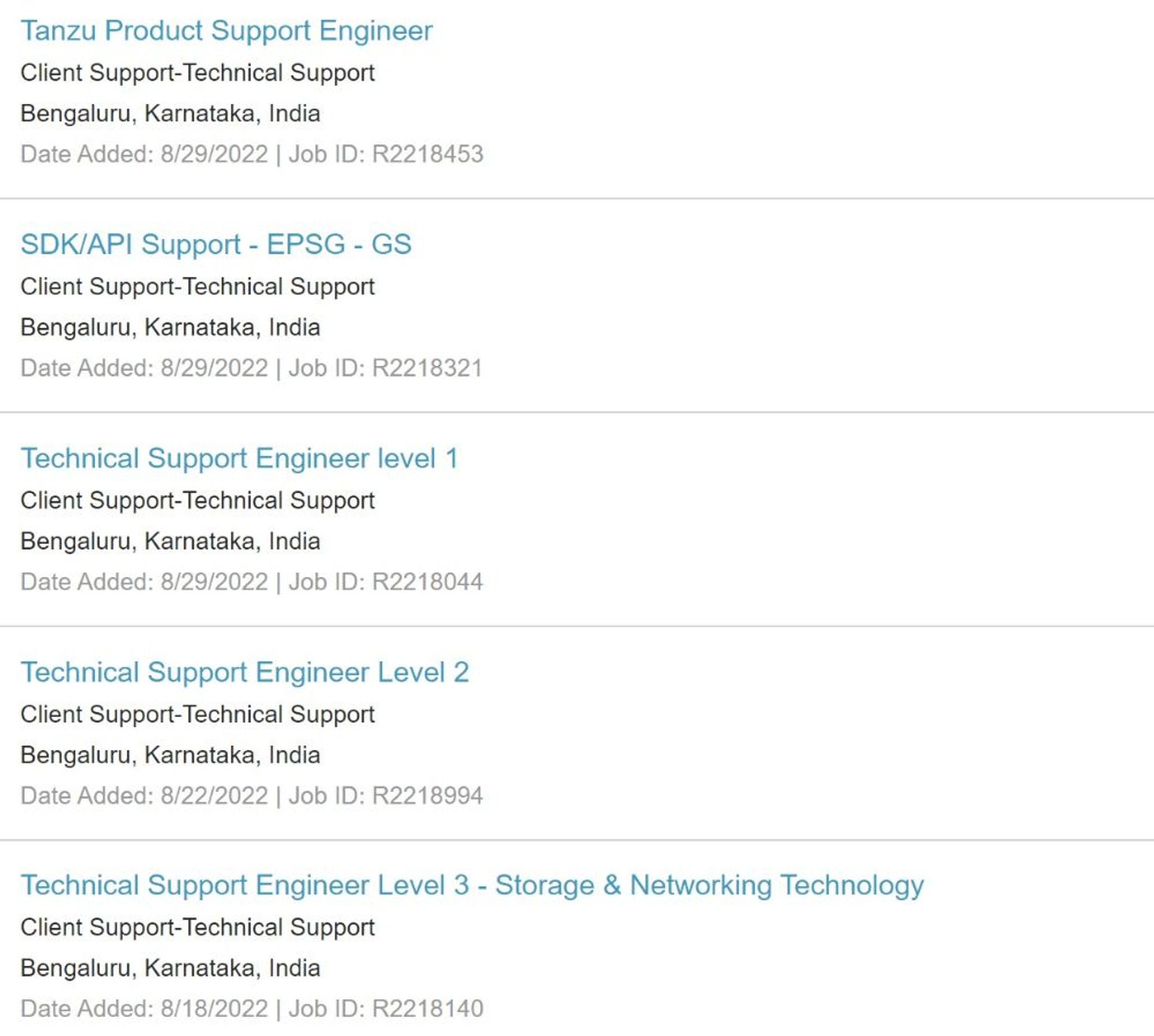The height and width of the screenshot is (1036, 1154).
Task: Click the category text under Engineer level 1
Action: [198, 501]
